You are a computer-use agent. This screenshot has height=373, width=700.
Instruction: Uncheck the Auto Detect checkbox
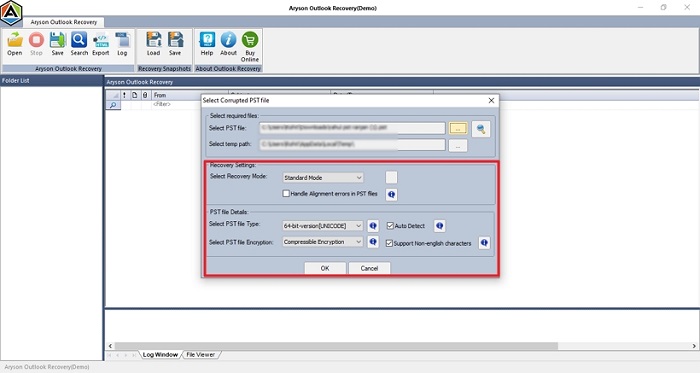390,226
